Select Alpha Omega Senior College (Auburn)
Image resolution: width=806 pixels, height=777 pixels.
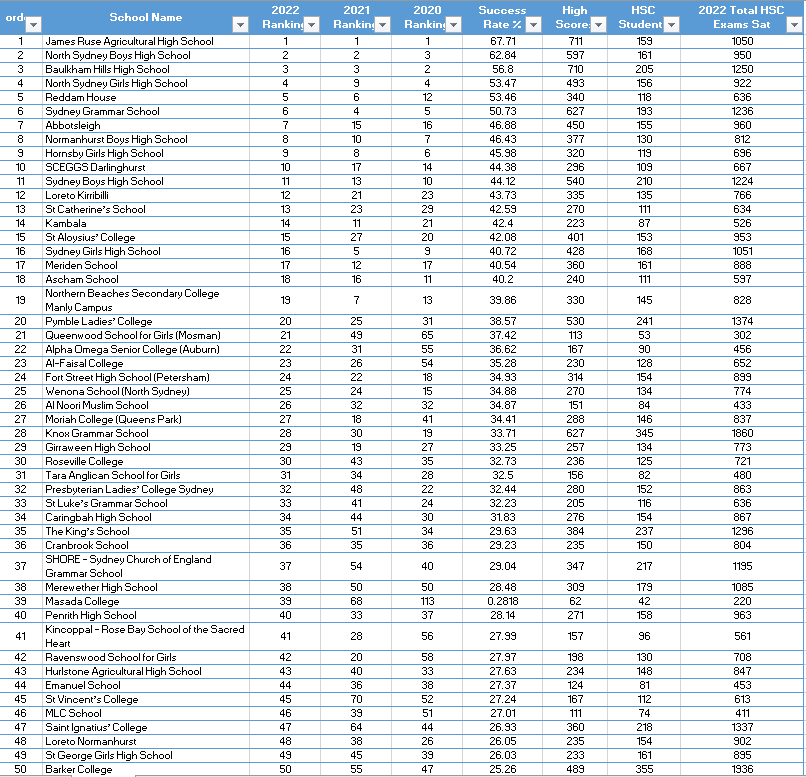(x=146, y=349)
